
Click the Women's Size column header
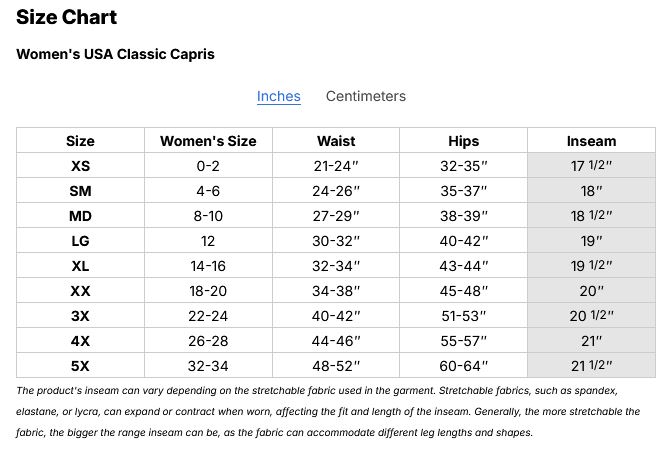208,141
